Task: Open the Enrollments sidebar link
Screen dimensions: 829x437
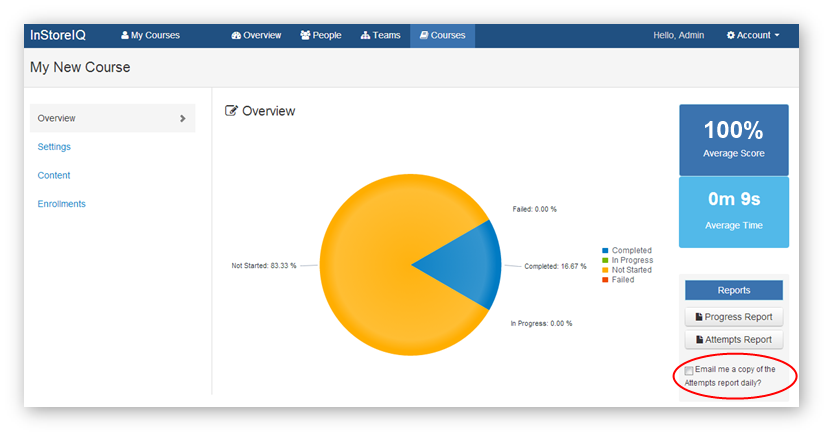Action: point(61,204)
